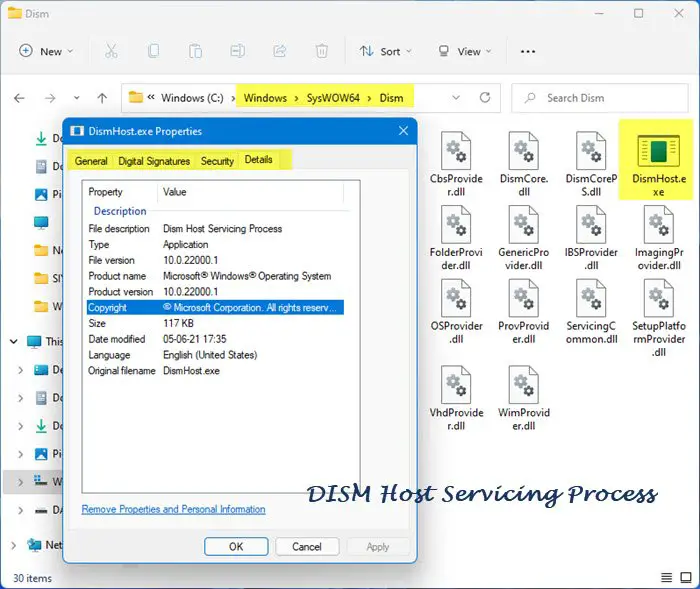Close the DismHost.exe Properties dialog
The image size is (700, 589).
(403, 131)
